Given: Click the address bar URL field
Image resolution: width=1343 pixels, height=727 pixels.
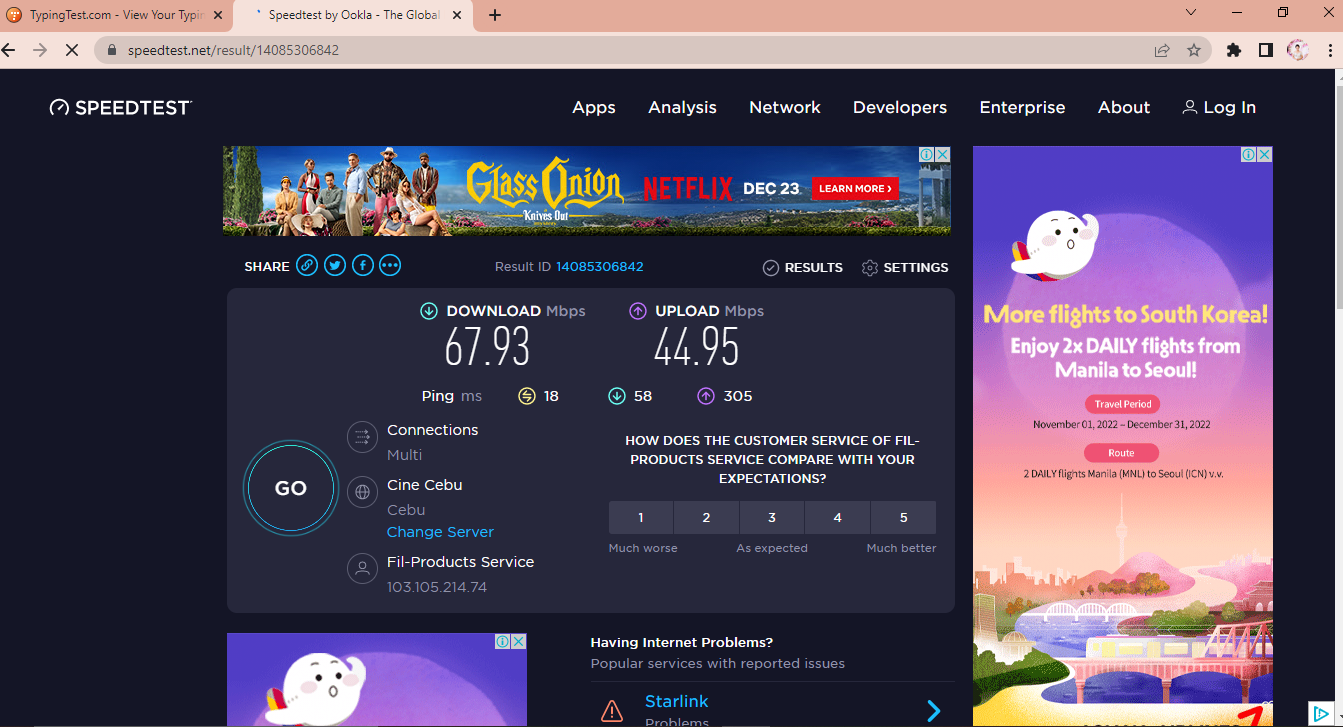Looking at the screenshot, I should click(x=640, y=50).
